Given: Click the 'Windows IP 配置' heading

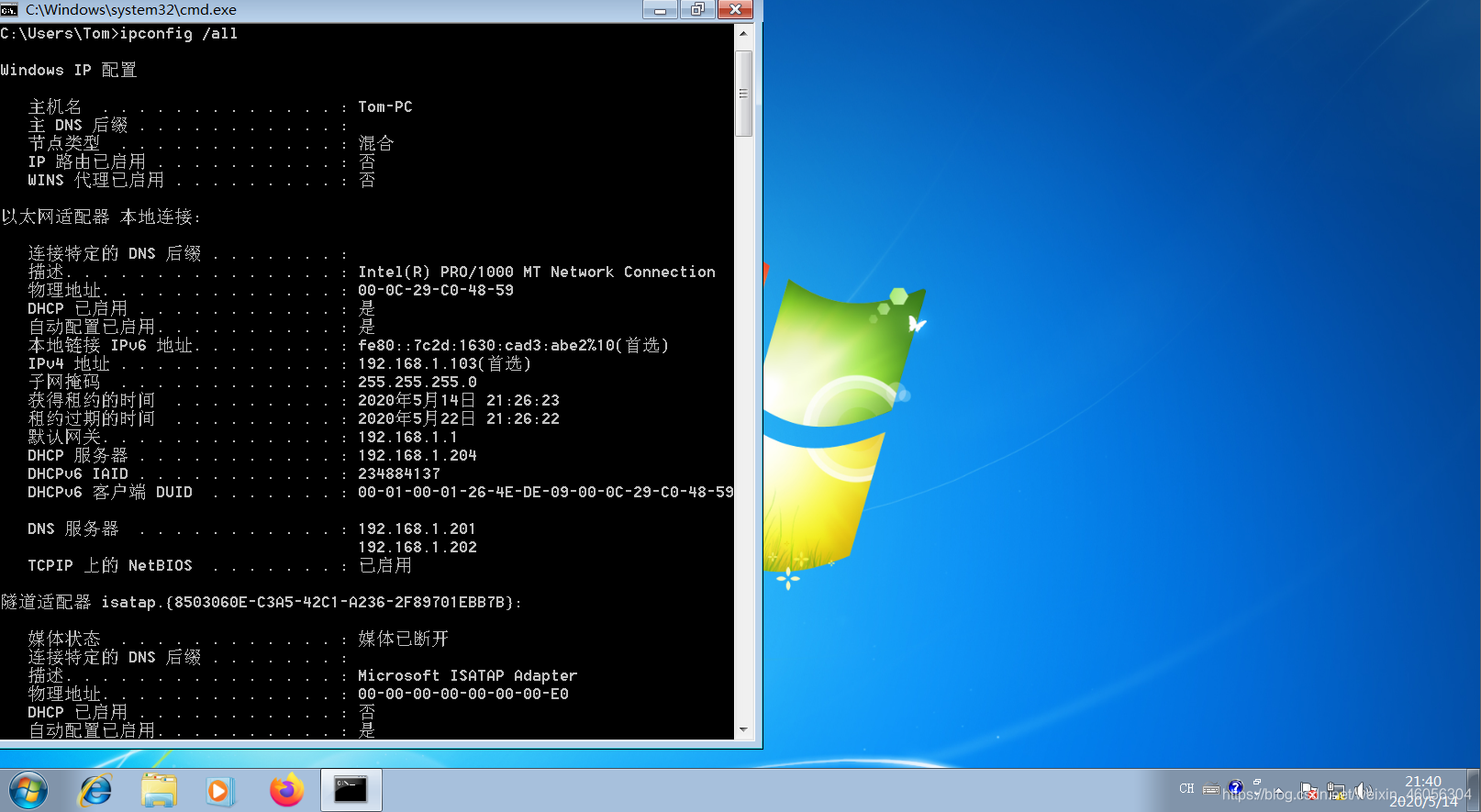Looking at the screenshot, I should (69, 71).
